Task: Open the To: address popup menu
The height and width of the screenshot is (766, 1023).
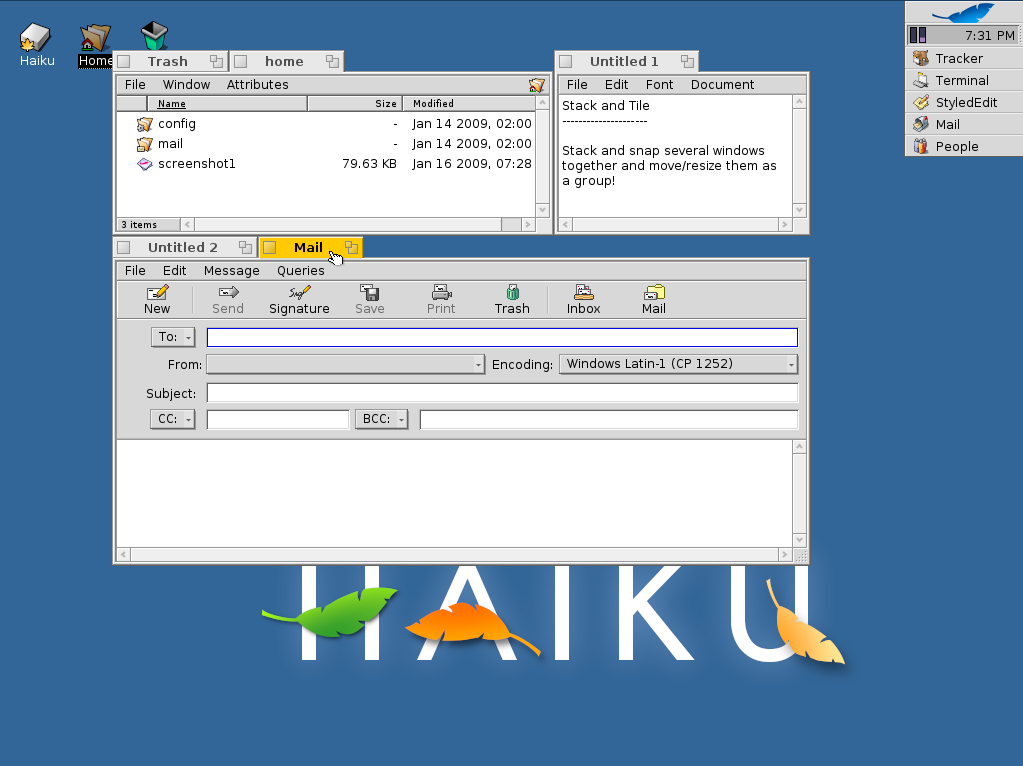Action: 173,337
